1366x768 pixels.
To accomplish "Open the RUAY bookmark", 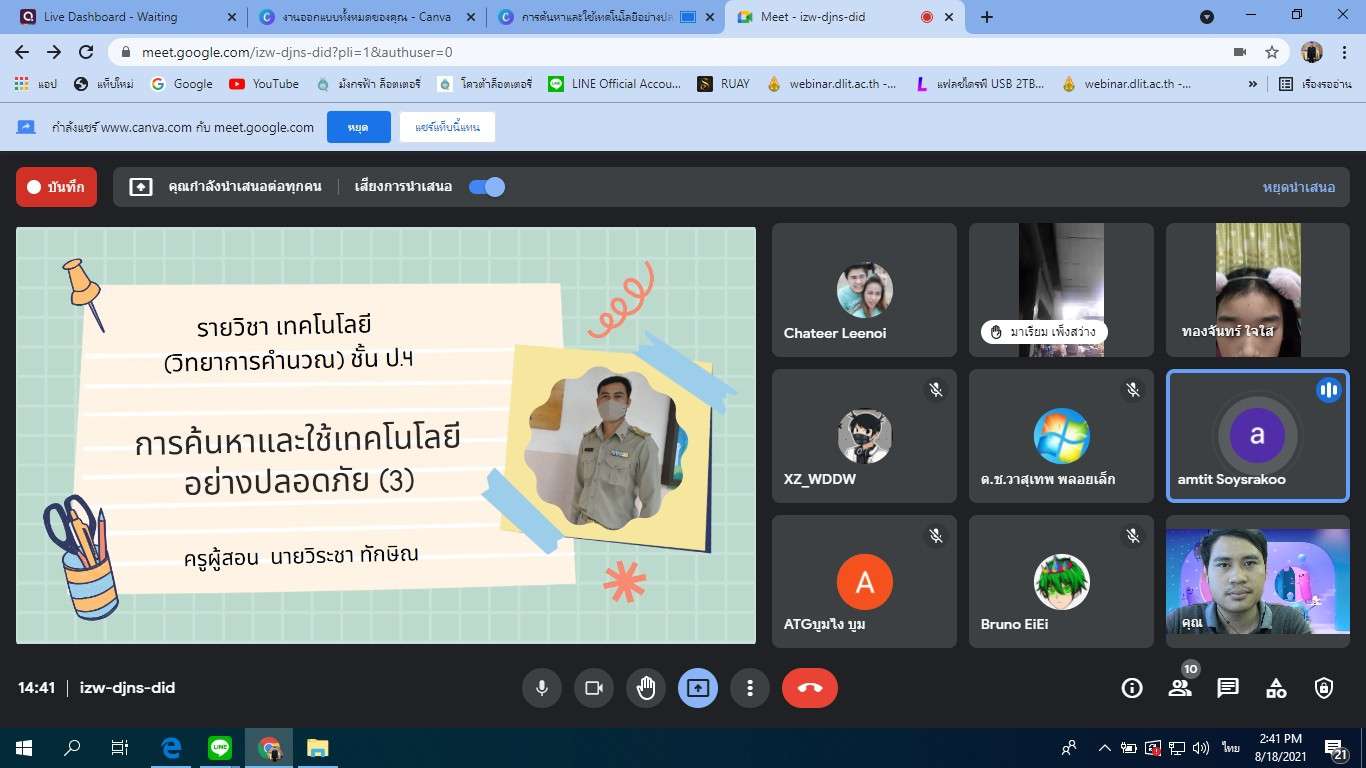I will pos(724,84).
